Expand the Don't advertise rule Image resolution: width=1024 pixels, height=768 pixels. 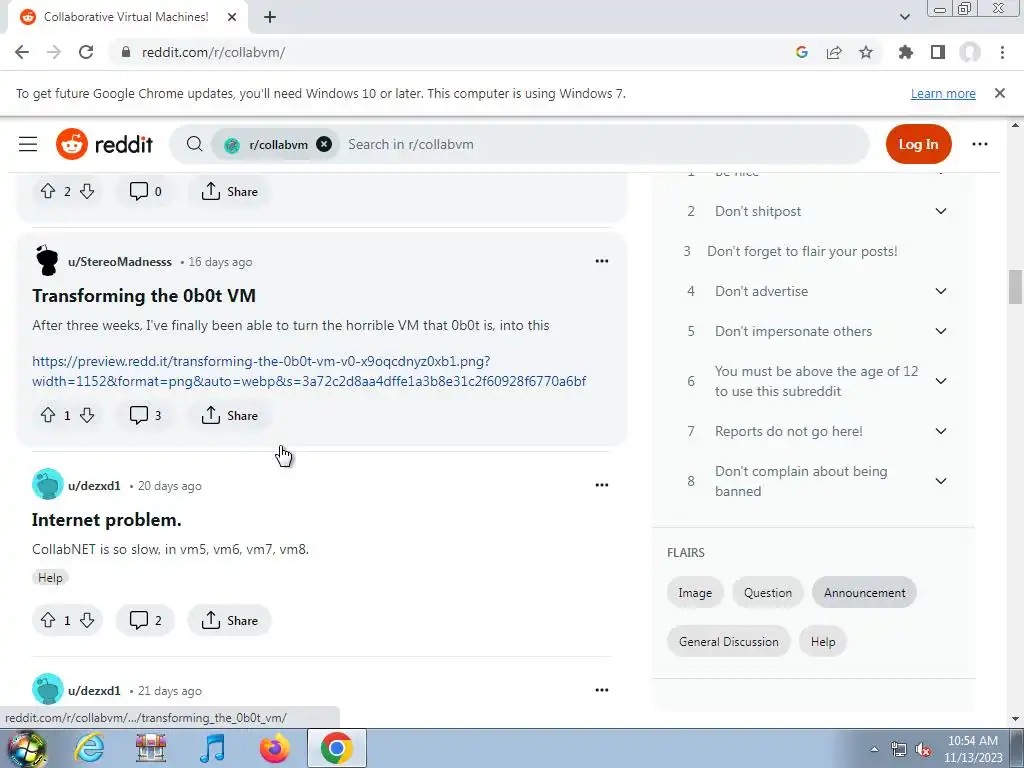click(940, 291)
